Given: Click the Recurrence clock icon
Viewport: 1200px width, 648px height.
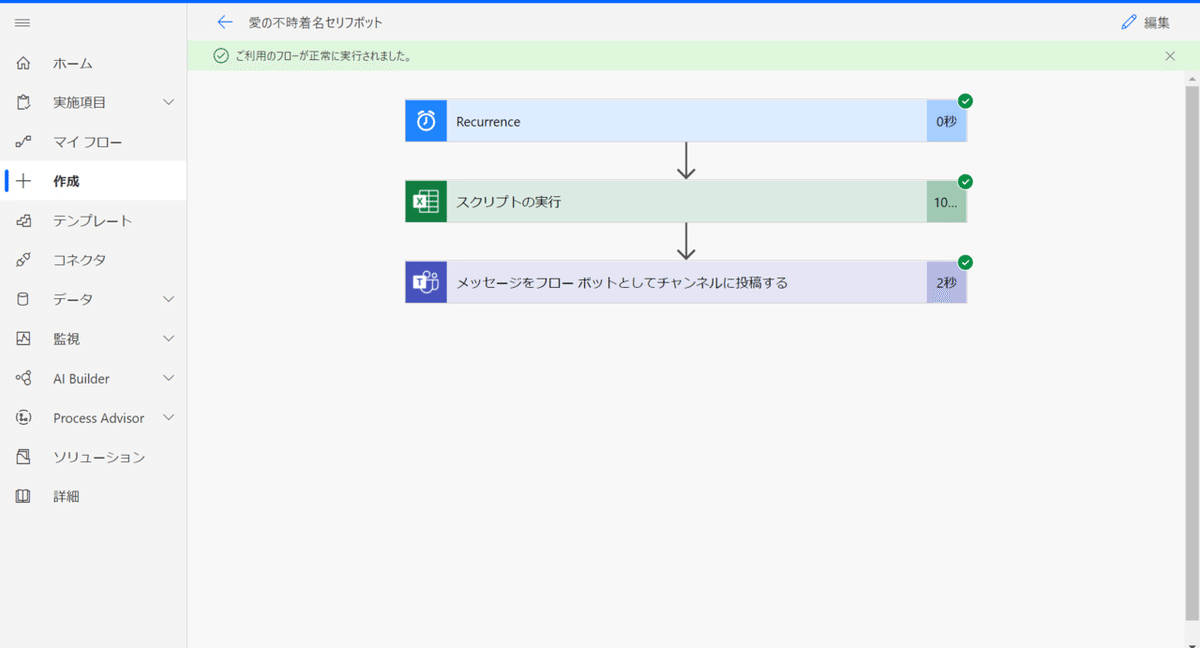Looking at the screenshot, I should pyautogui.click(x=426, y=121).
